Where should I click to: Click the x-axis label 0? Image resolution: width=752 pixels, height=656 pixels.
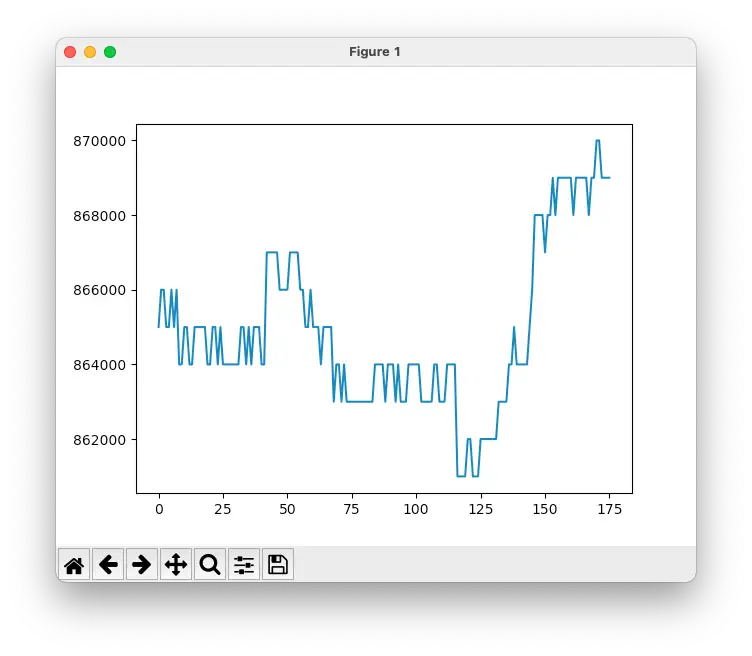pyautogui.click(x=159, y=509)
